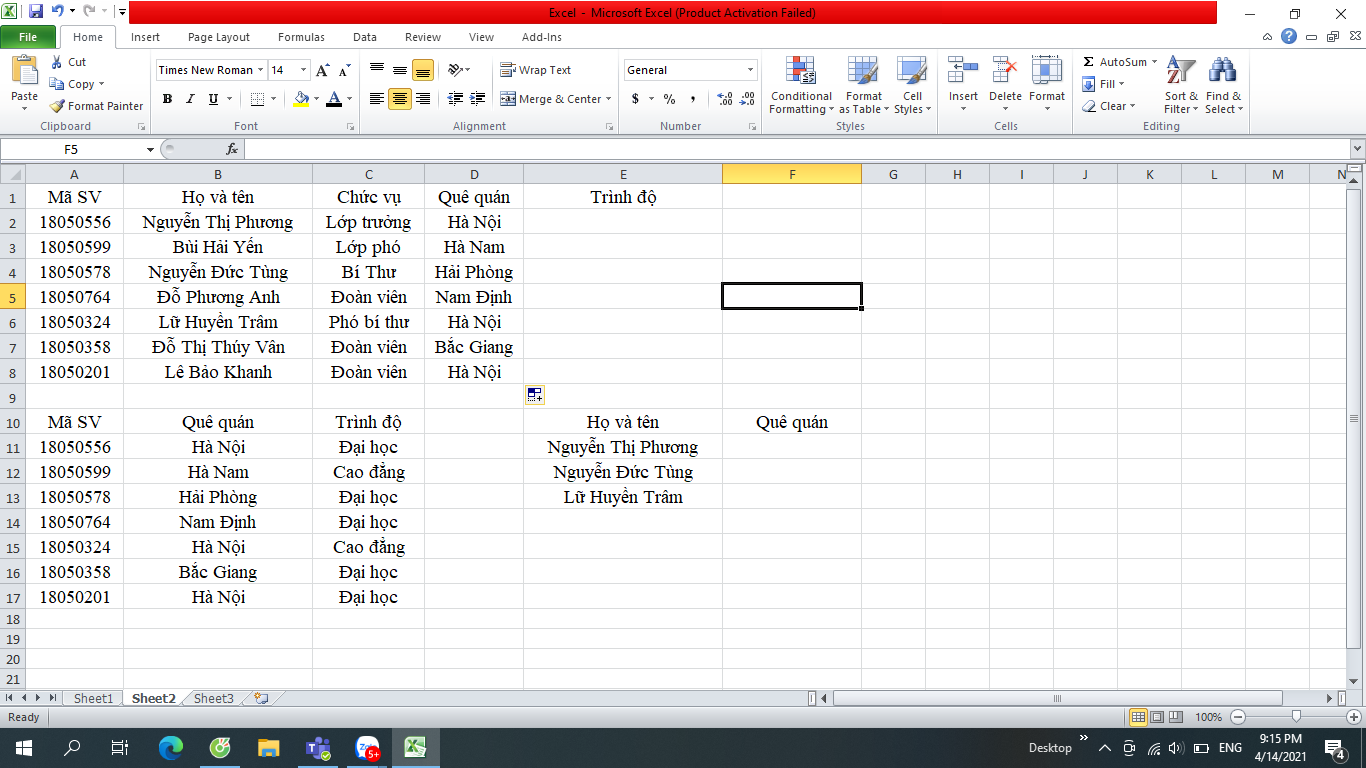Click the Auto Fill Options button near E9
The height and width of the screenshot is (768, 1366).
534,395
